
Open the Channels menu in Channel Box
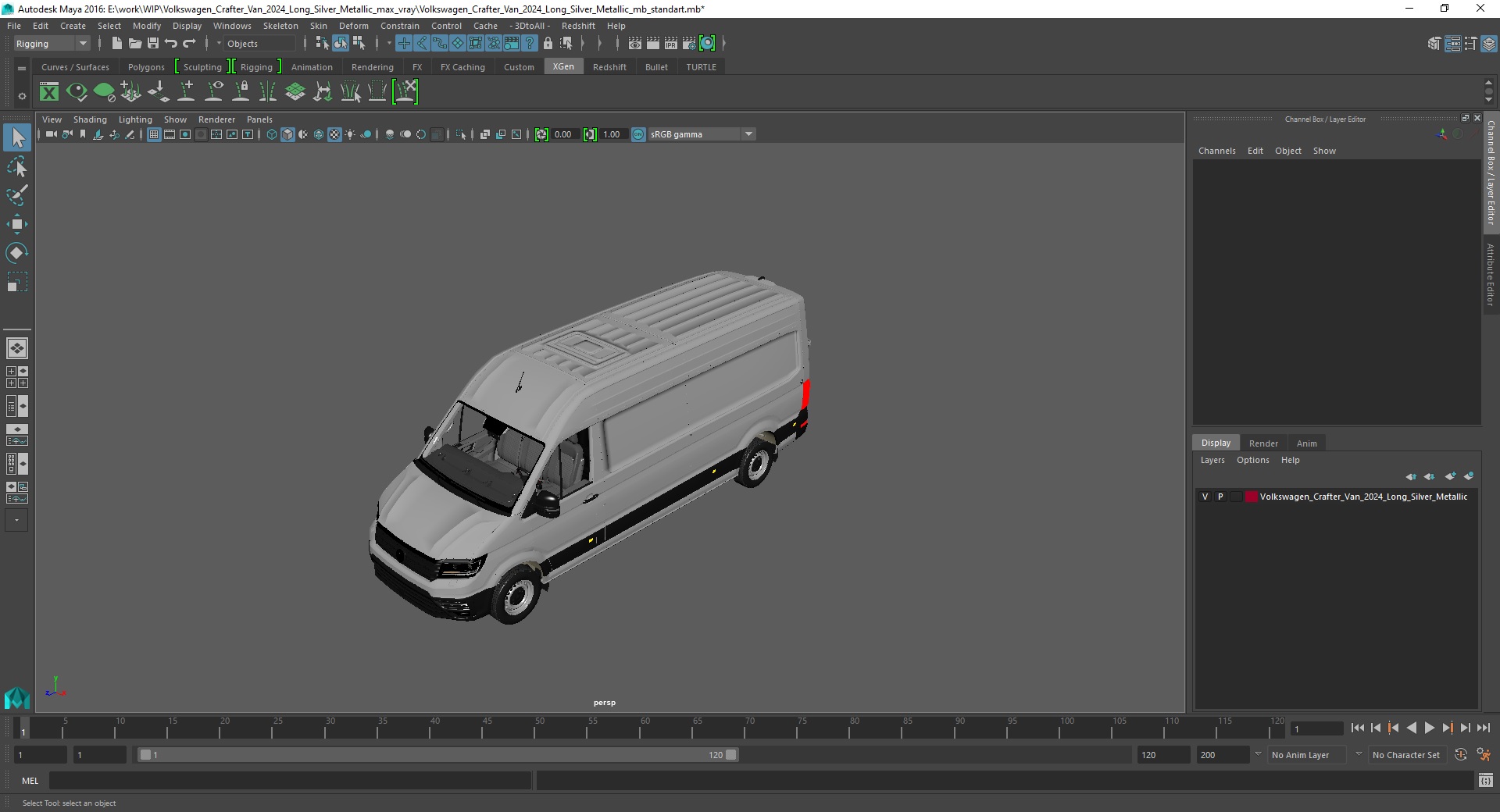[x=1216, y=151]
